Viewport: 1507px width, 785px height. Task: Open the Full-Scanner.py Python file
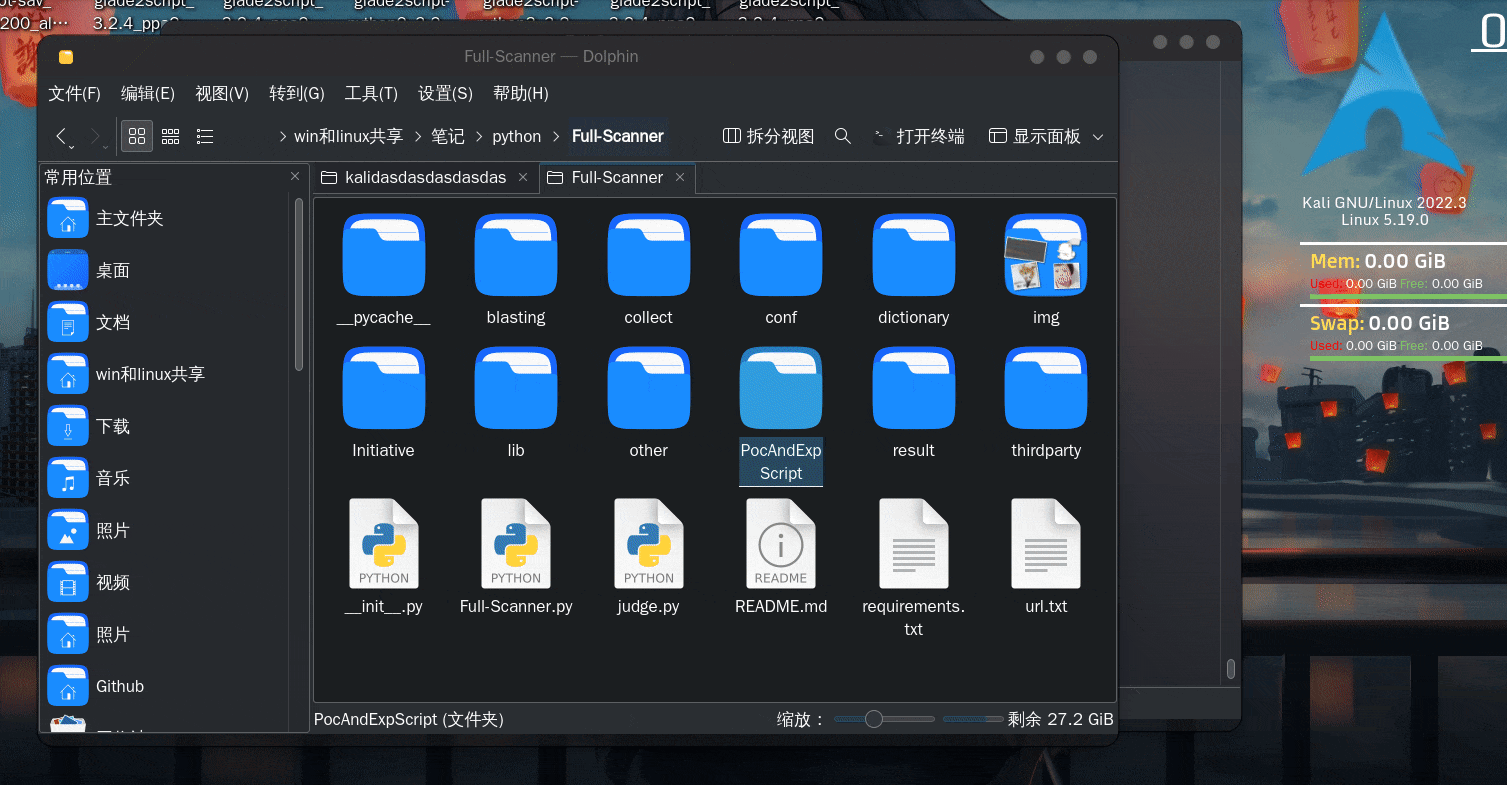[x=516, y=545]
